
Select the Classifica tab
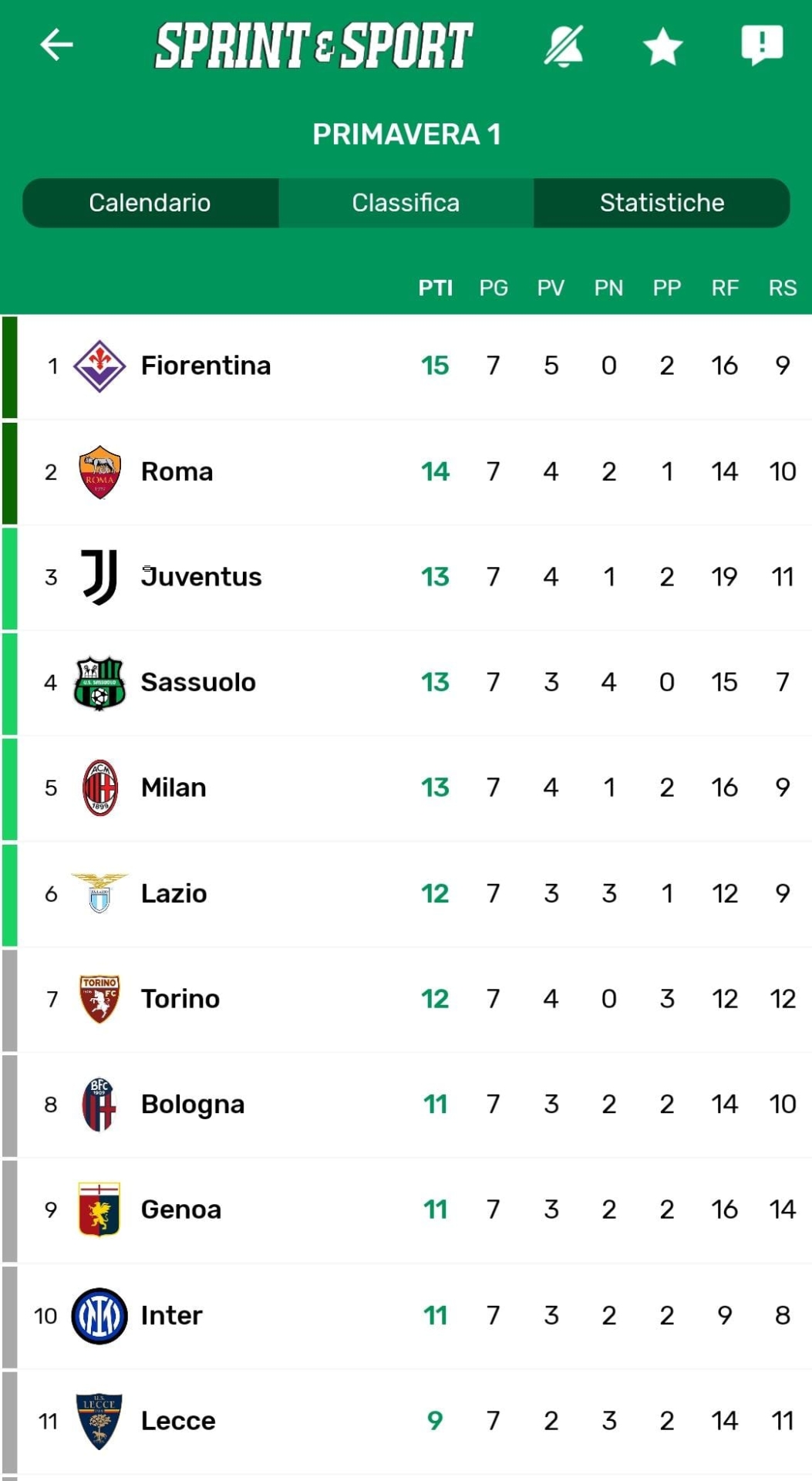[x=406, y=203]
